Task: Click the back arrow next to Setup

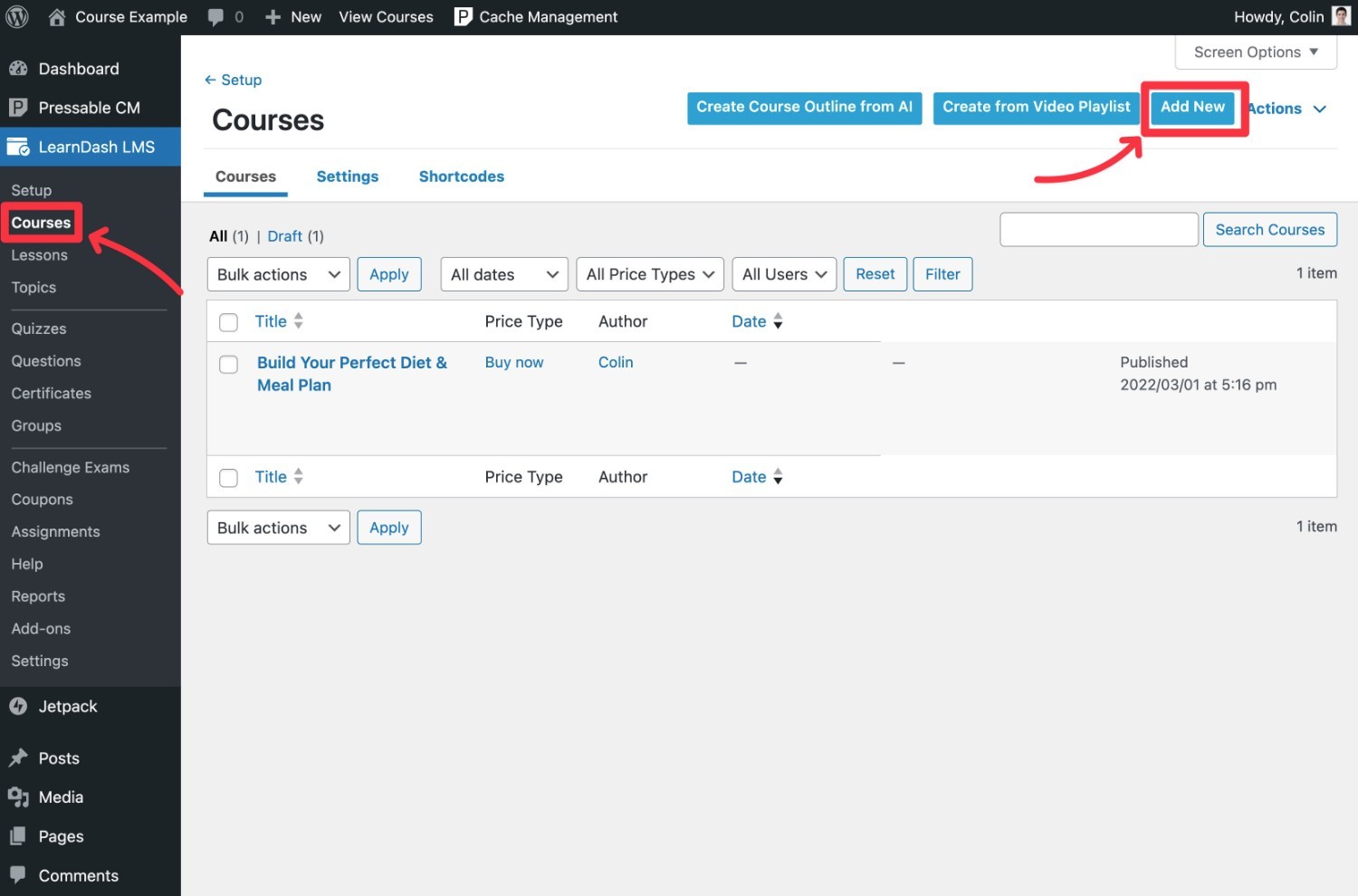Action: point(210,80)
